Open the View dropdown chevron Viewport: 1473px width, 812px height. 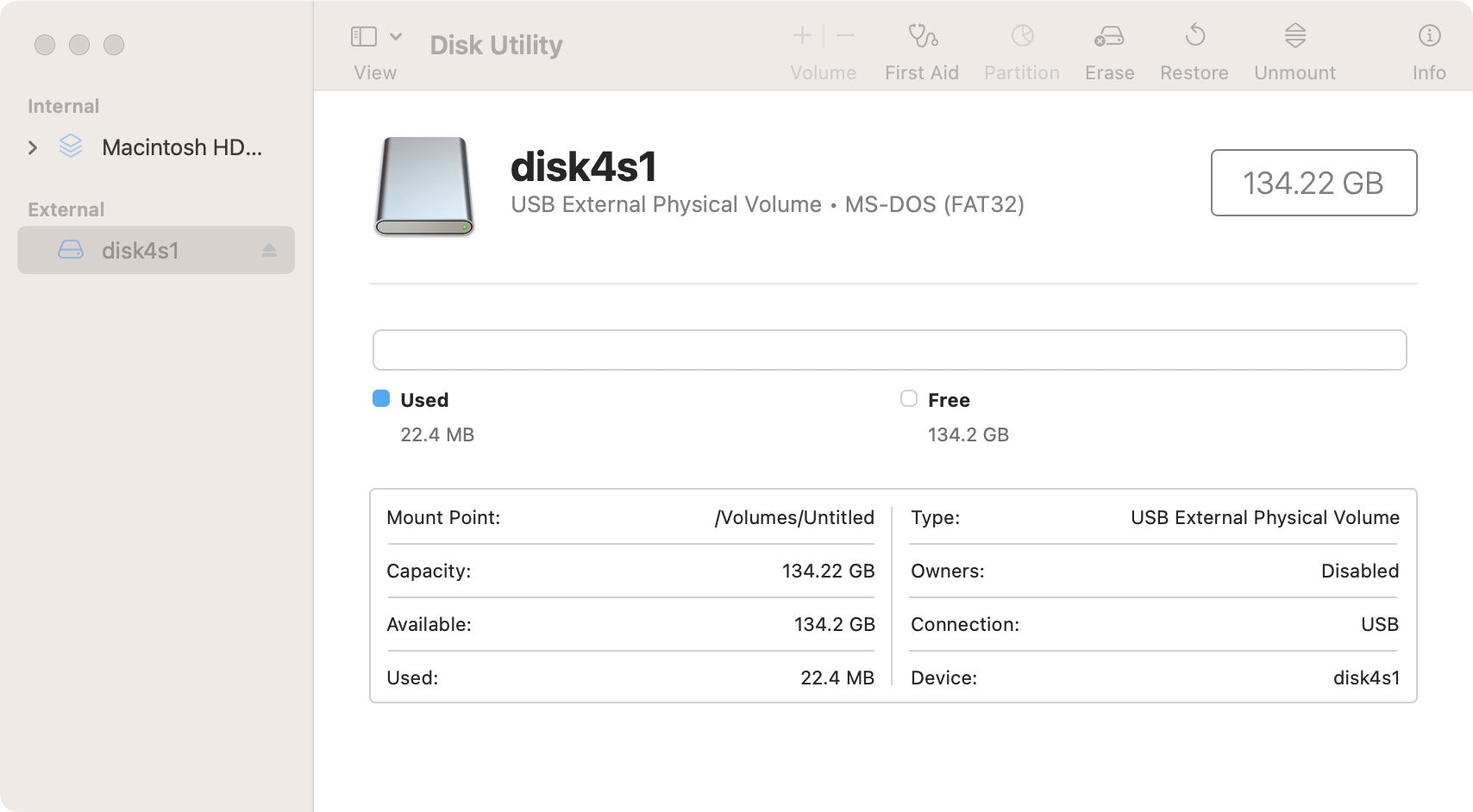pyautogui.click(x=396, y=36)
